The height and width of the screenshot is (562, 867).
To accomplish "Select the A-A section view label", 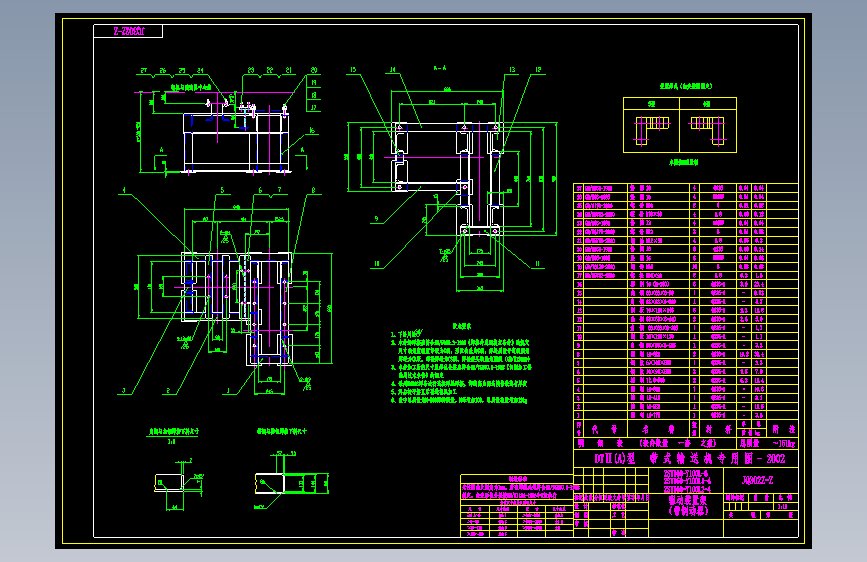I will pyautogui.click(x=440, y=68).
